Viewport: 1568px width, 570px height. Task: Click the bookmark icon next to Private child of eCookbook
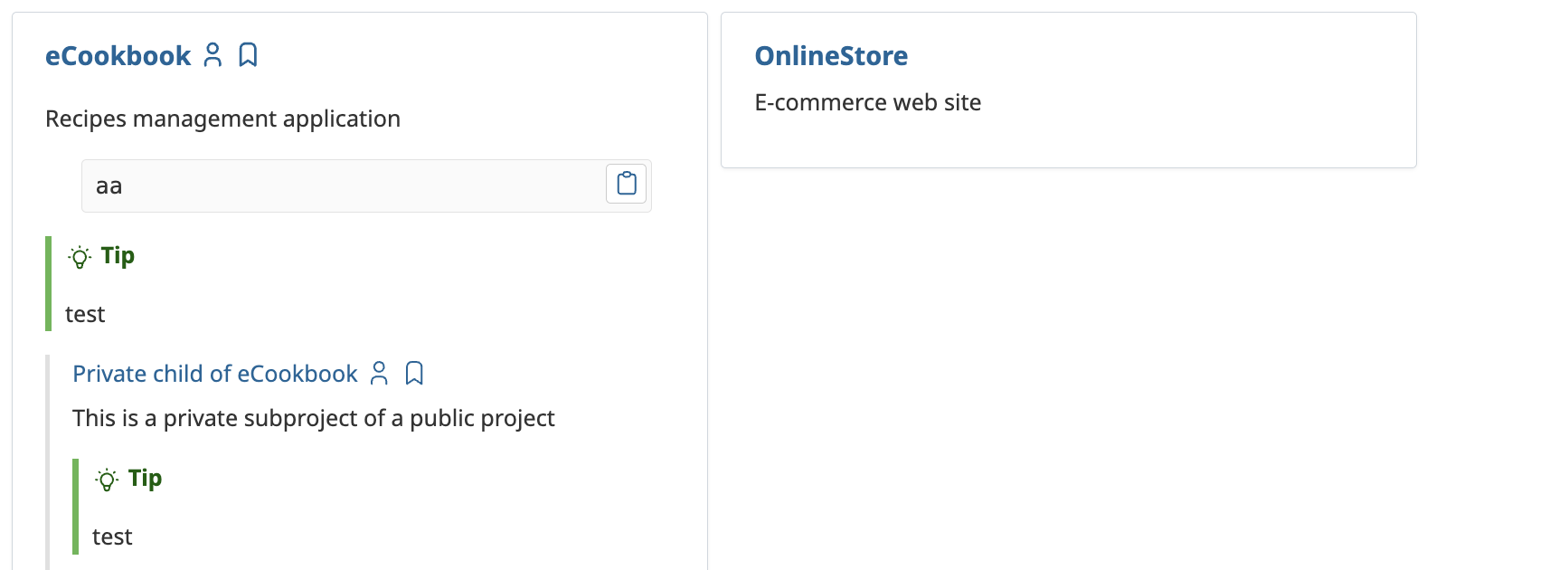(x=414, y=373)
